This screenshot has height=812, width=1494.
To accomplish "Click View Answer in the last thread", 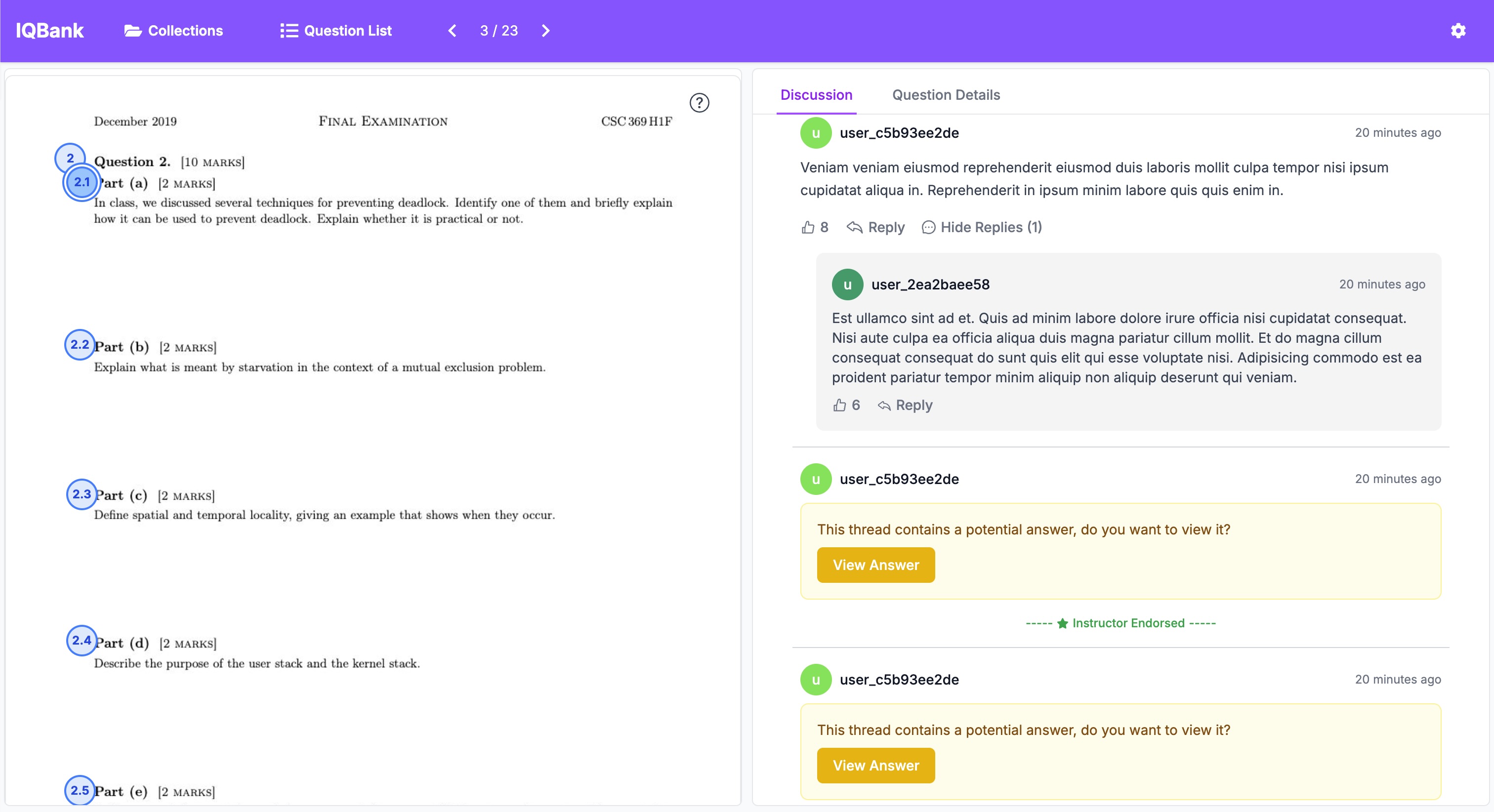I will click(876, 766).
